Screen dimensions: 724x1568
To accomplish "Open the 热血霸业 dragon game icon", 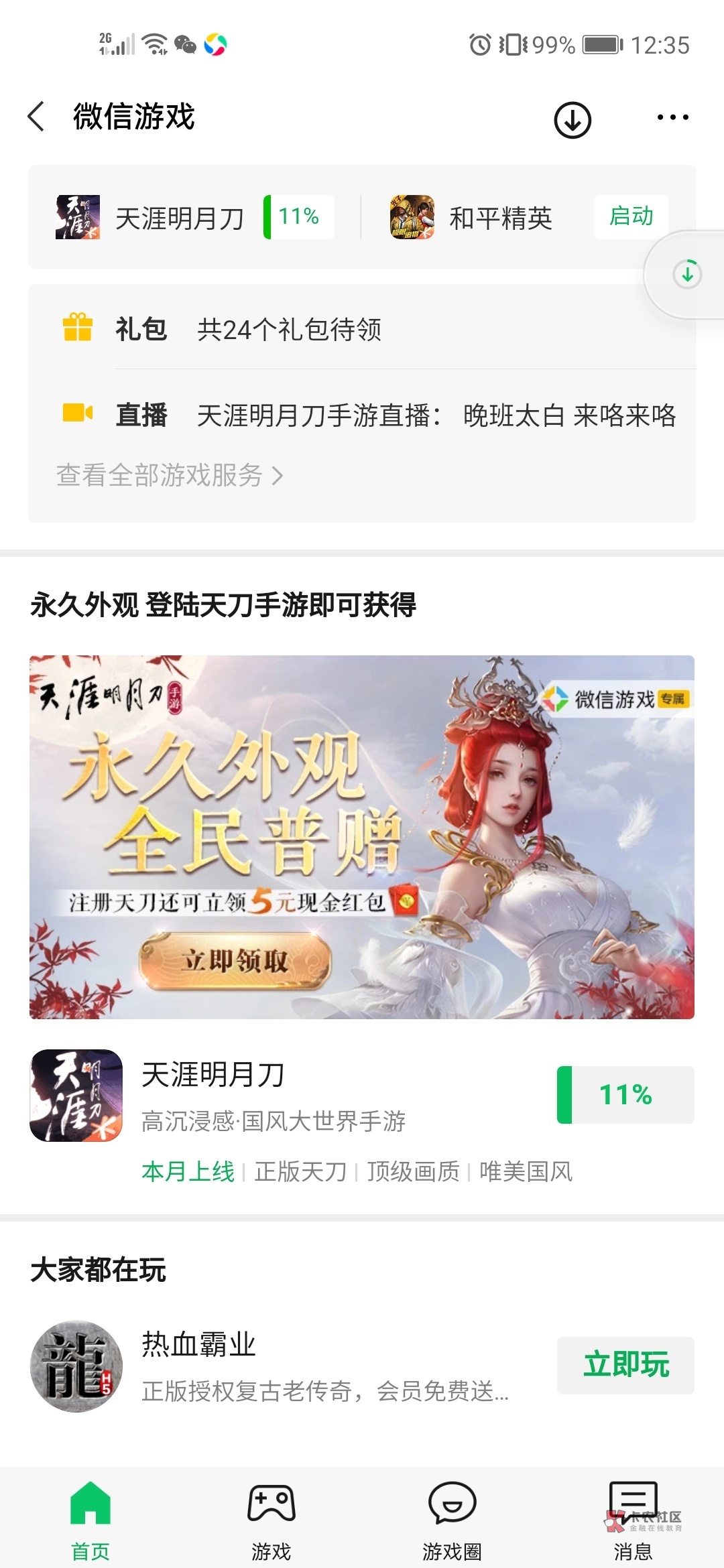I will tap(76, 1366).
